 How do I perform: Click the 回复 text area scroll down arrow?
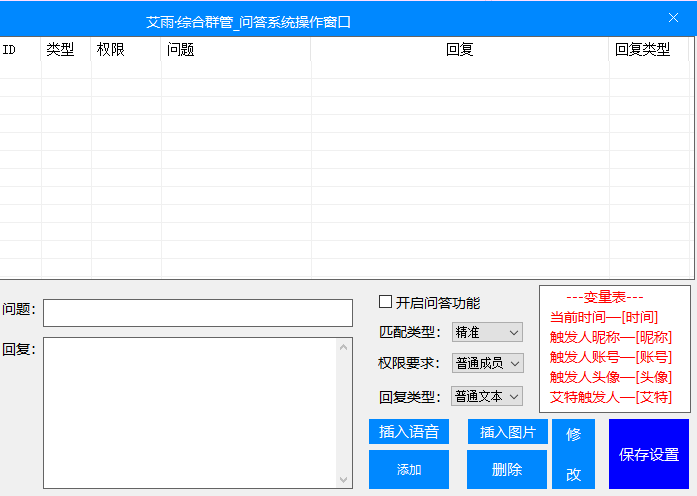[x=345, y=480]
